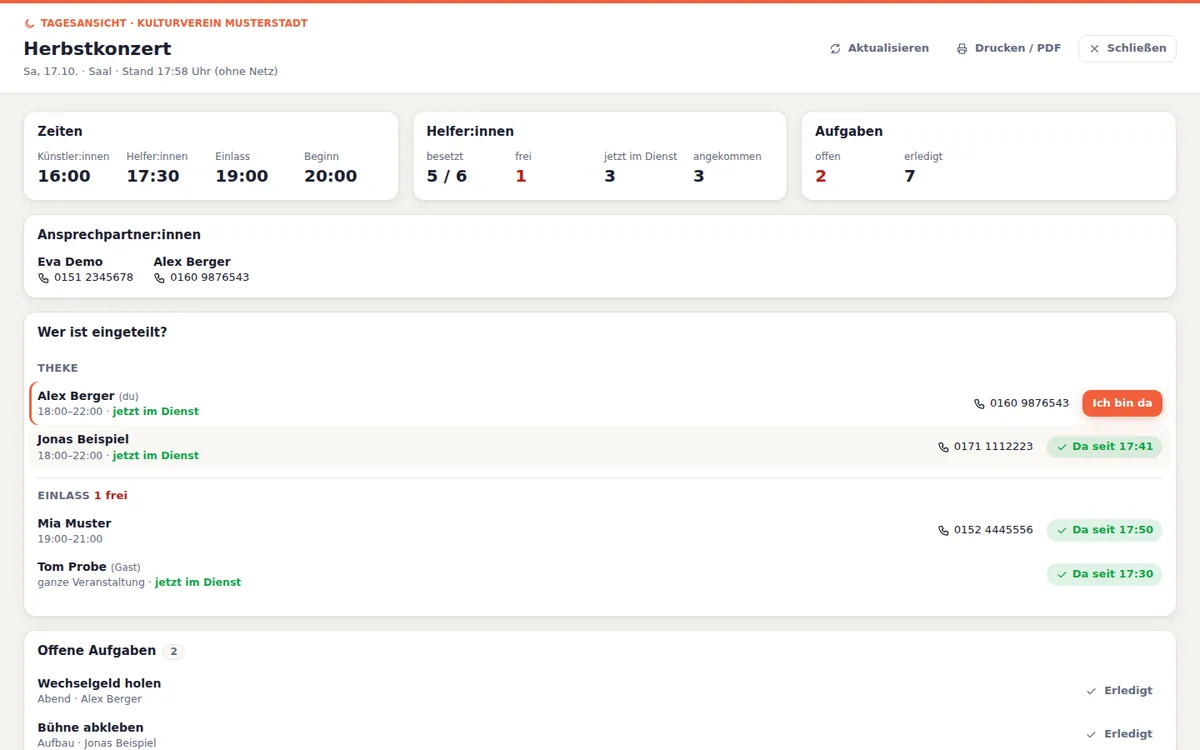Click the 'Bühne abkleben' task title

click(91, 728)
